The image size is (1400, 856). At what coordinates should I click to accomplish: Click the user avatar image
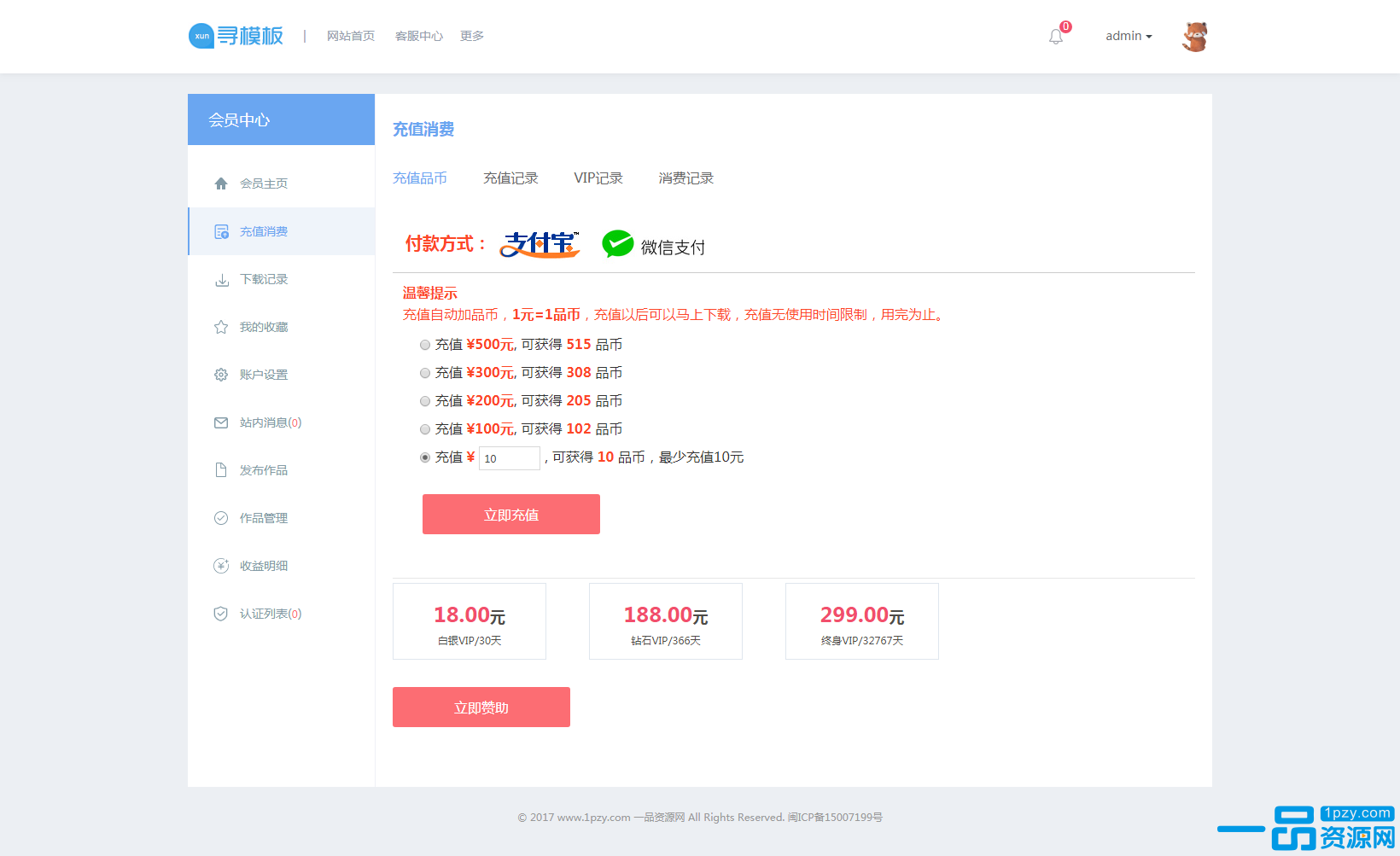(1194, 37)
